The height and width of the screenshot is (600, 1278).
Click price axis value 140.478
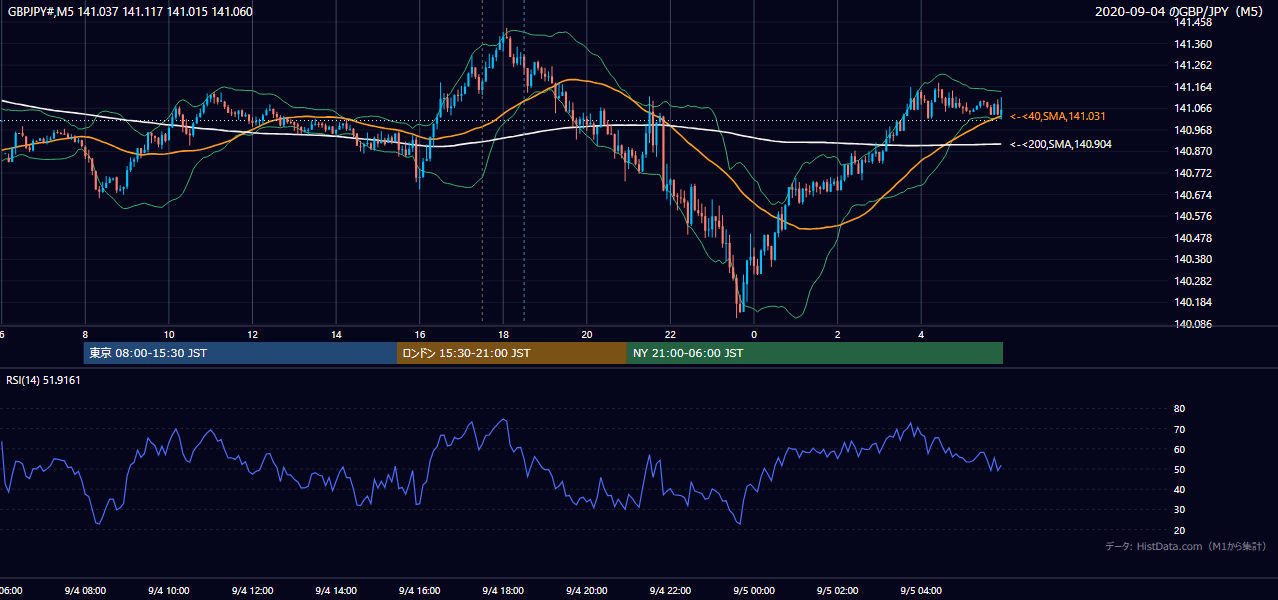click(x=1194, y=238)
